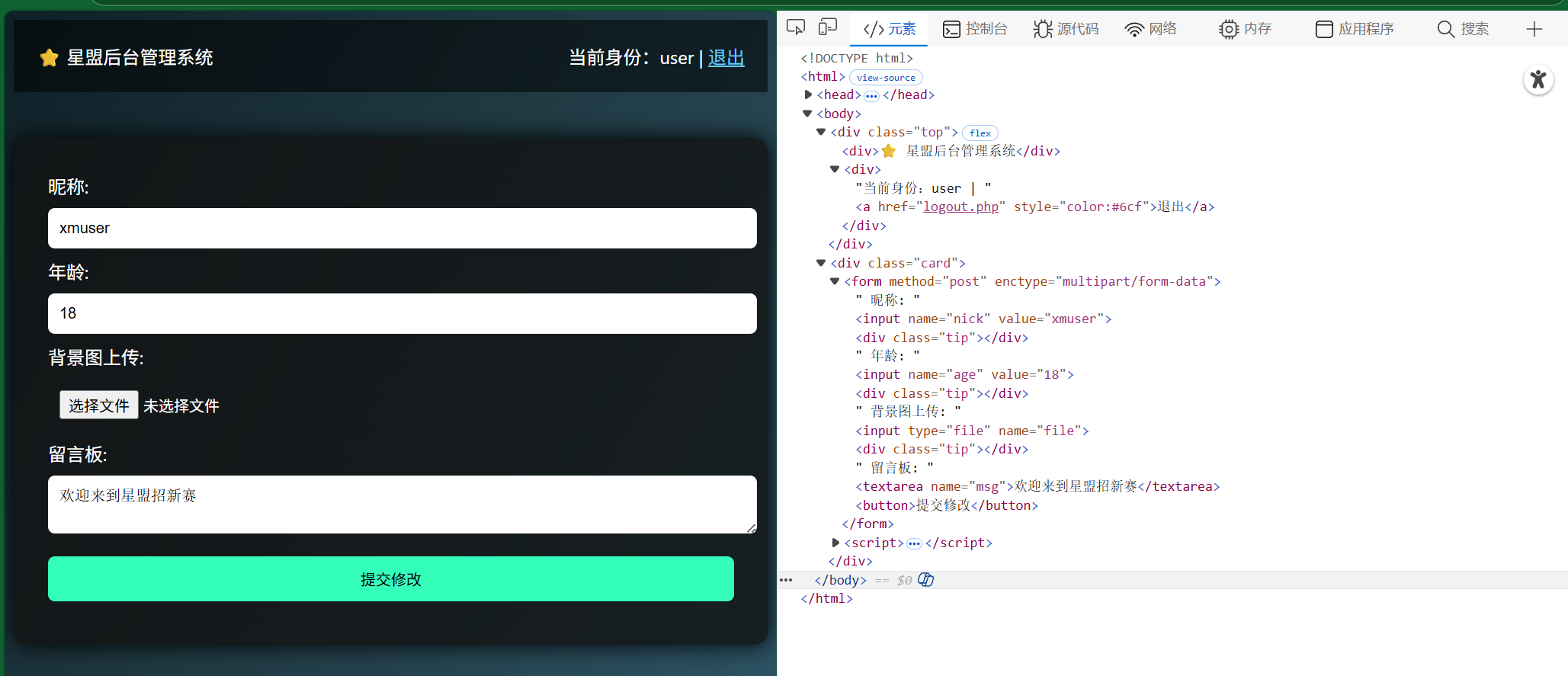Click the inspect element picker icon

click(795, 28)
